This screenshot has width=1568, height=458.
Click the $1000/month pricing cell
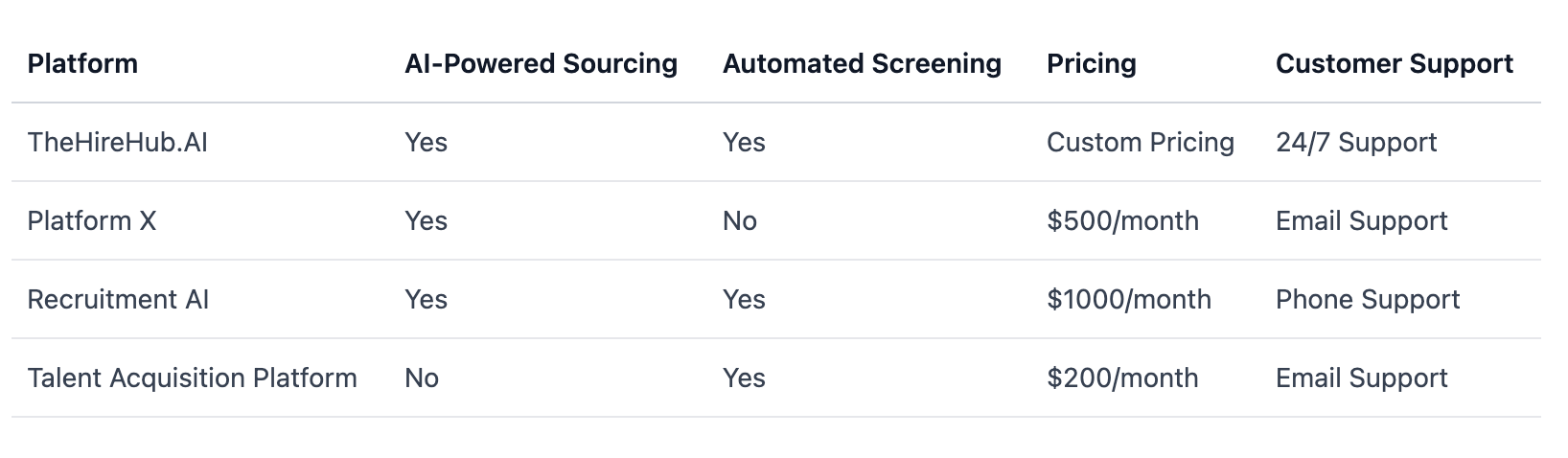(x=1128, y=299)
